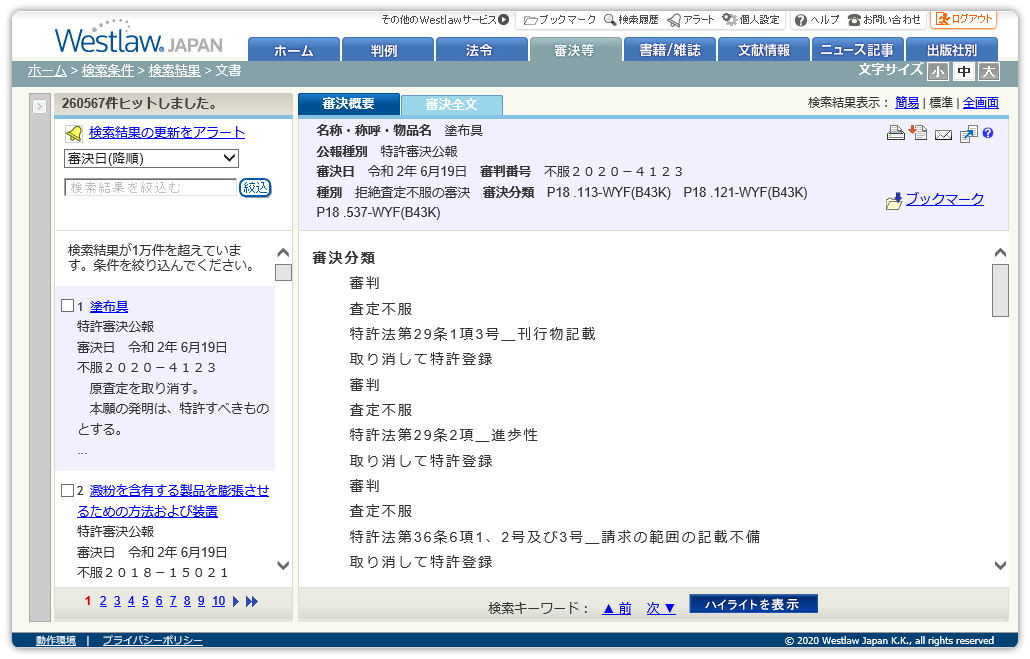Viewport: 1030px width, 659px height.
Task: Open the print view icon
Action: (895, 133)
